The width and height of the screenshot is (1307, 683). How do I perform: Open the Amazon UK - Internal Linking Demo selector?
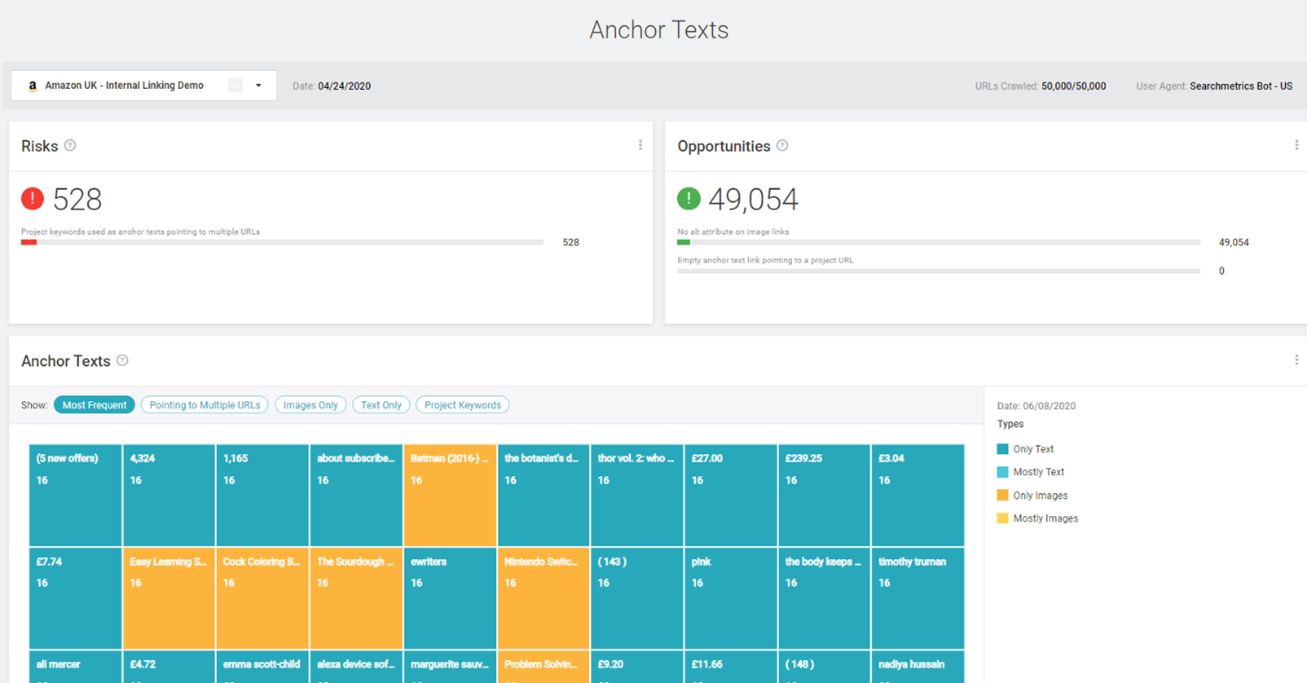(x=144, y=85)
